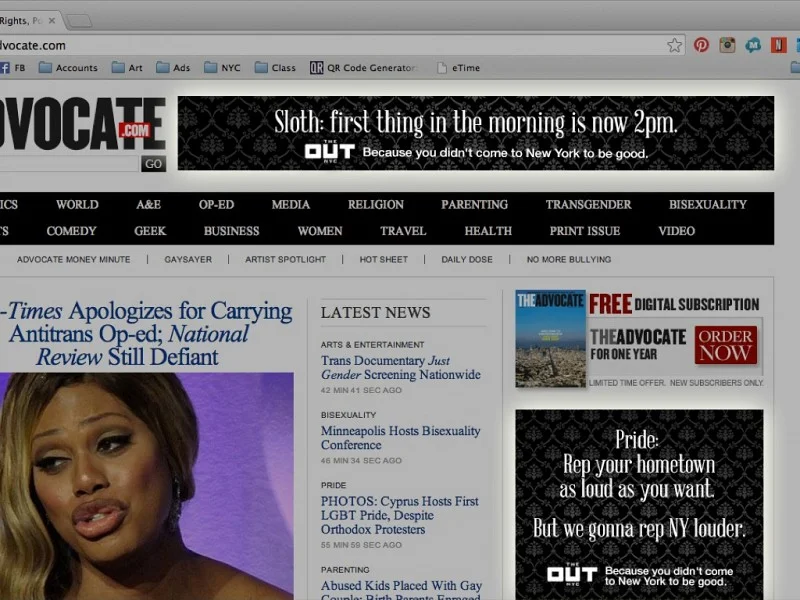800x600 pixels.
Task: Open the Daily Dose link
Action: tap(467, 260)
